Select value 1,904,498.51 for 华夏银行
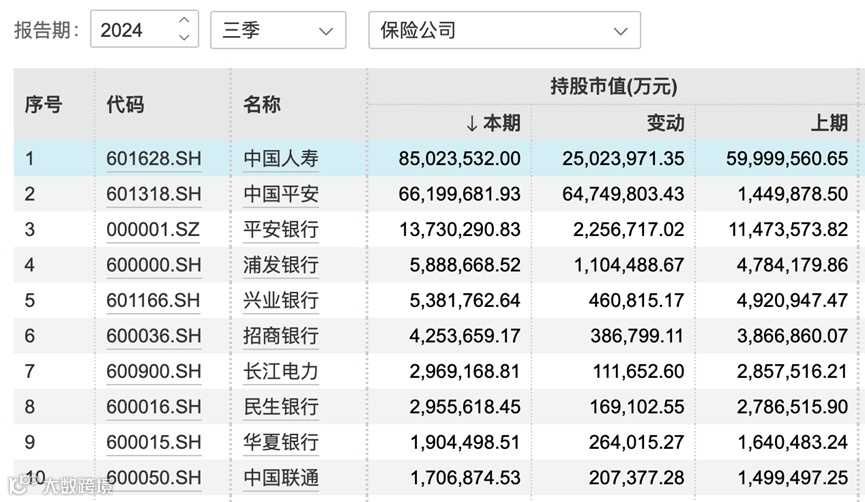The height and width of the screenshot is (502, 865). pyautogui.click(x=465, y=442)
